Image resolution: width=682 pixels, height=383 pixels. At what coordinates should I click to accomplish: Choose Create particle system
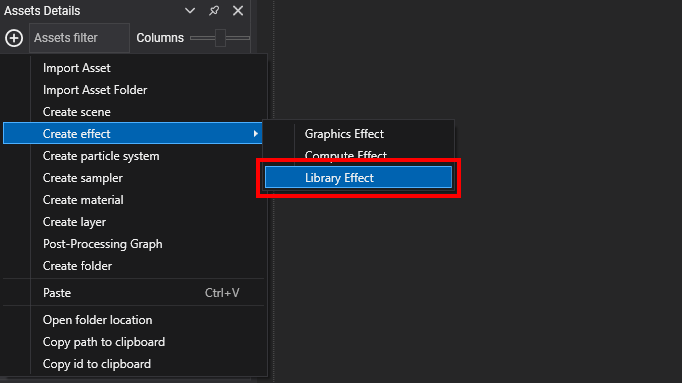pos(134,156)
